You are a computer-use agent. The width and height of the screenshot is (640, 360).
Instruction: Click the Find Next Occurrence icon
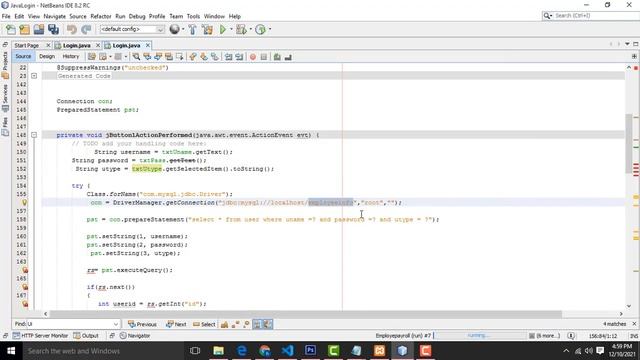tap(158, 57)
